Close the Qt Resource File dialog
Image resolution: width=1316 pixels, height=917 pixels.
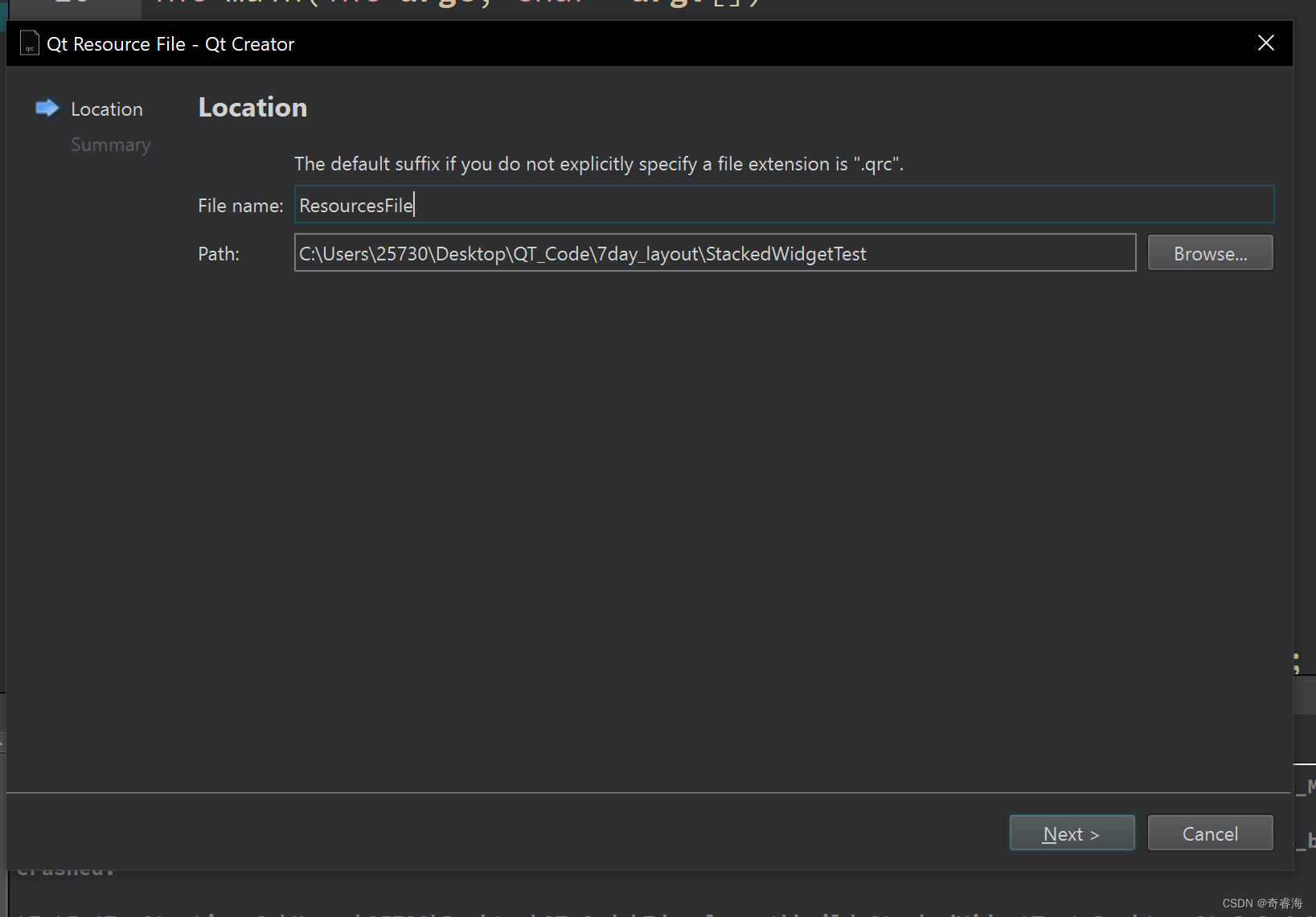pos(1265,43)
